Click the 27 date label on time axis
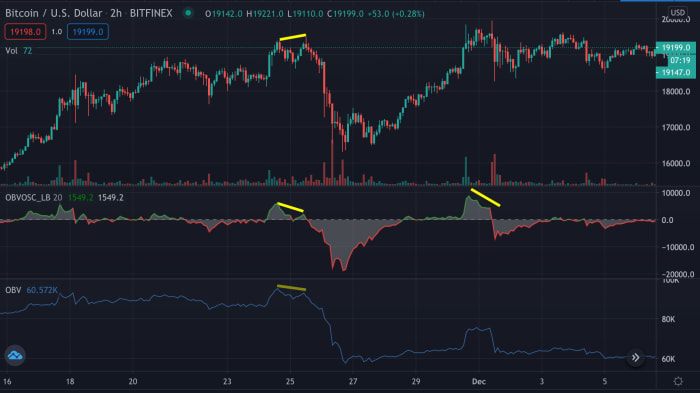 click(x=353, y=381)
